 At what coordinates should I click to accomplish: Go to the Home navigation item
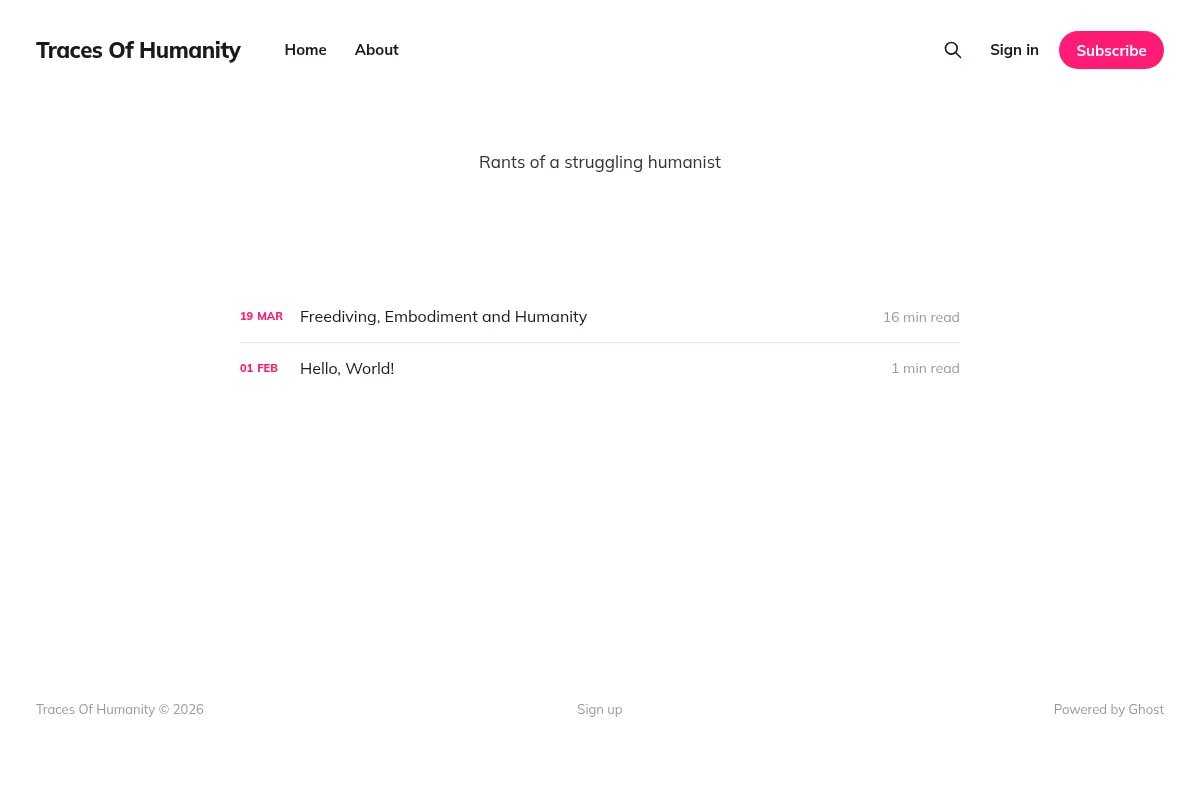(305, 50)
